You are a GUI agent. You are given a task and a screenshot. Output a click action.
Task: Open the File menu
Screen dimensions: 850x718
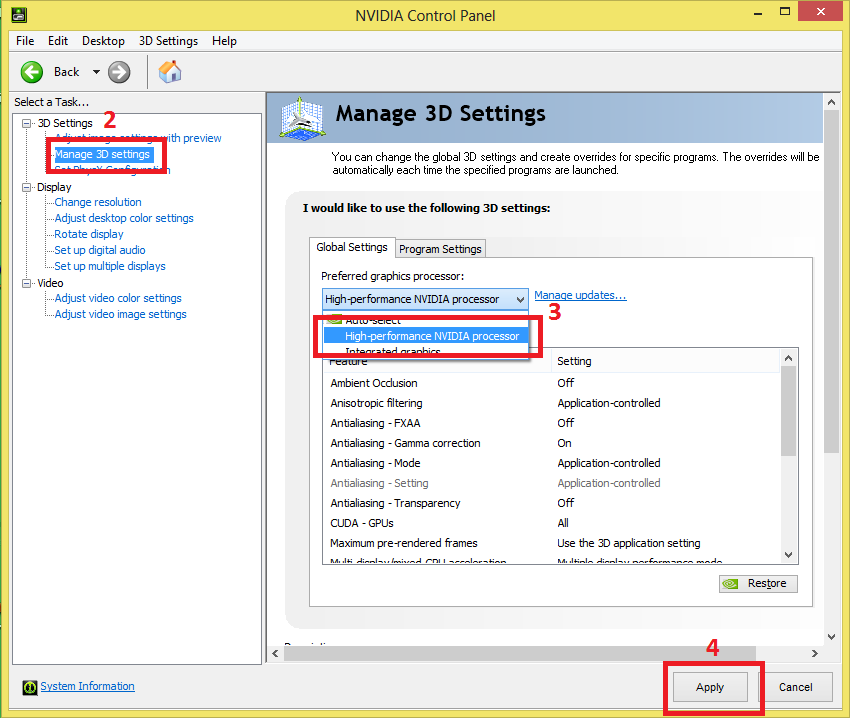(25, 41)
